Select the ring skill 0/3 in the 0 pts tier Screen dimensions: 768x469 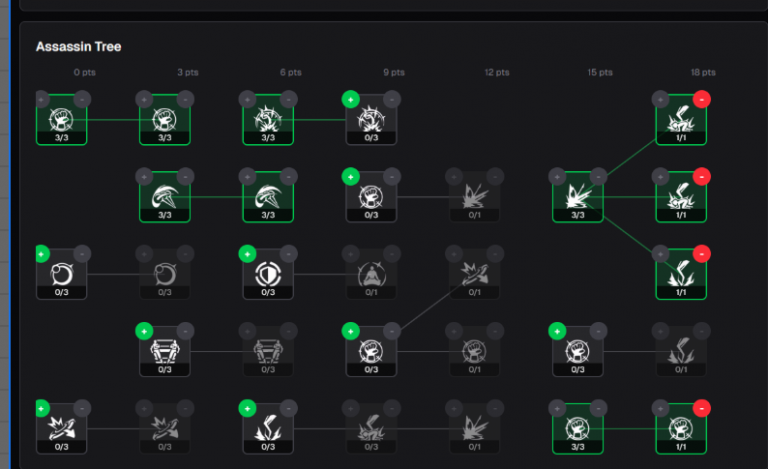tap(62, 274)
